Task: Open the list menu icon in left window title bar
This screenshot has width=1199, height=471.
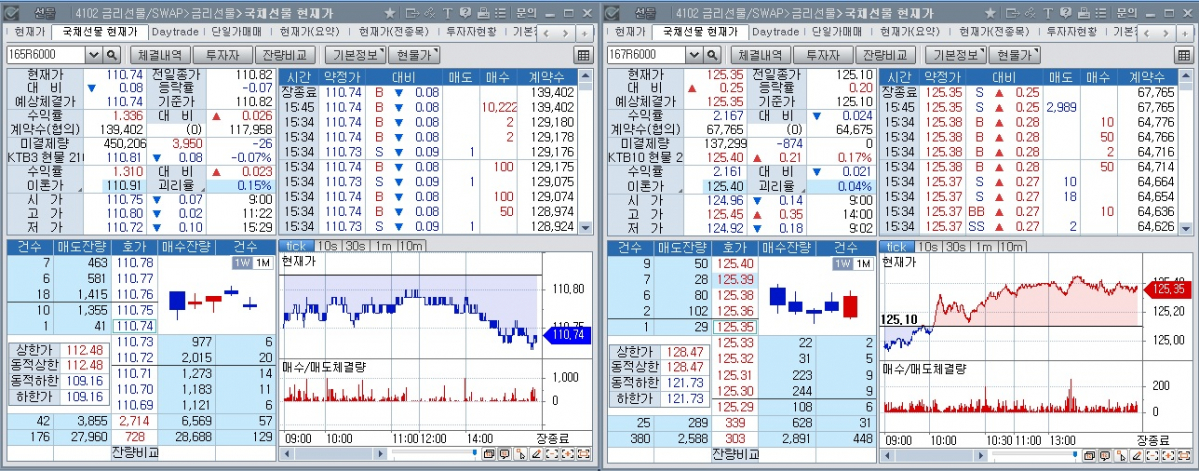Action: coord(500,13)
